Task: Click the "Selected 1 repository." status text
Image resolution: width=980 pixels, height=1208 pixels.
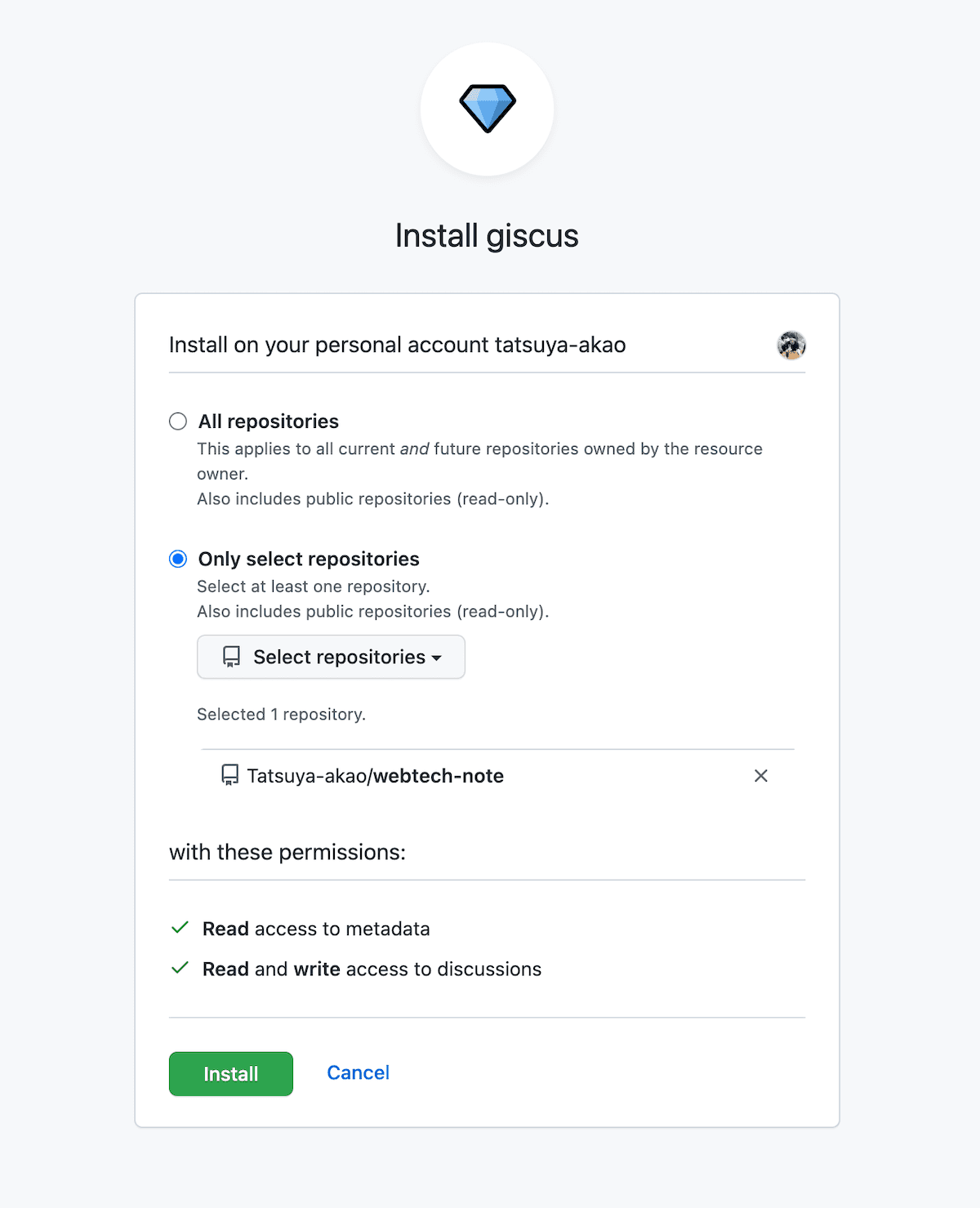Action: [281, 715]
